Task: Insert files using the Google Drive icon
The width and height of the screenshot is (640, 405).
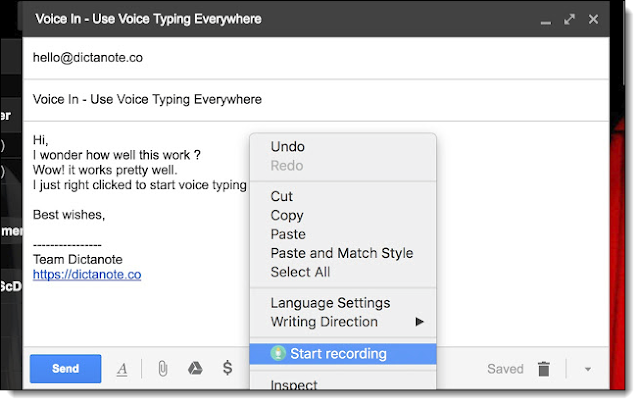Action: click(197, 369)
